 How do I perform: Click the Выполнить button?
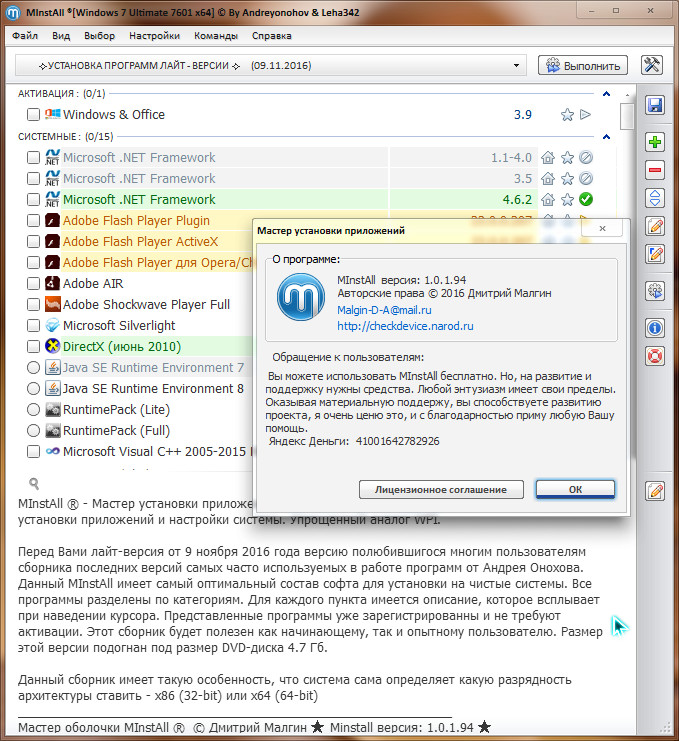pyautogui.click(x=583, y=66)
